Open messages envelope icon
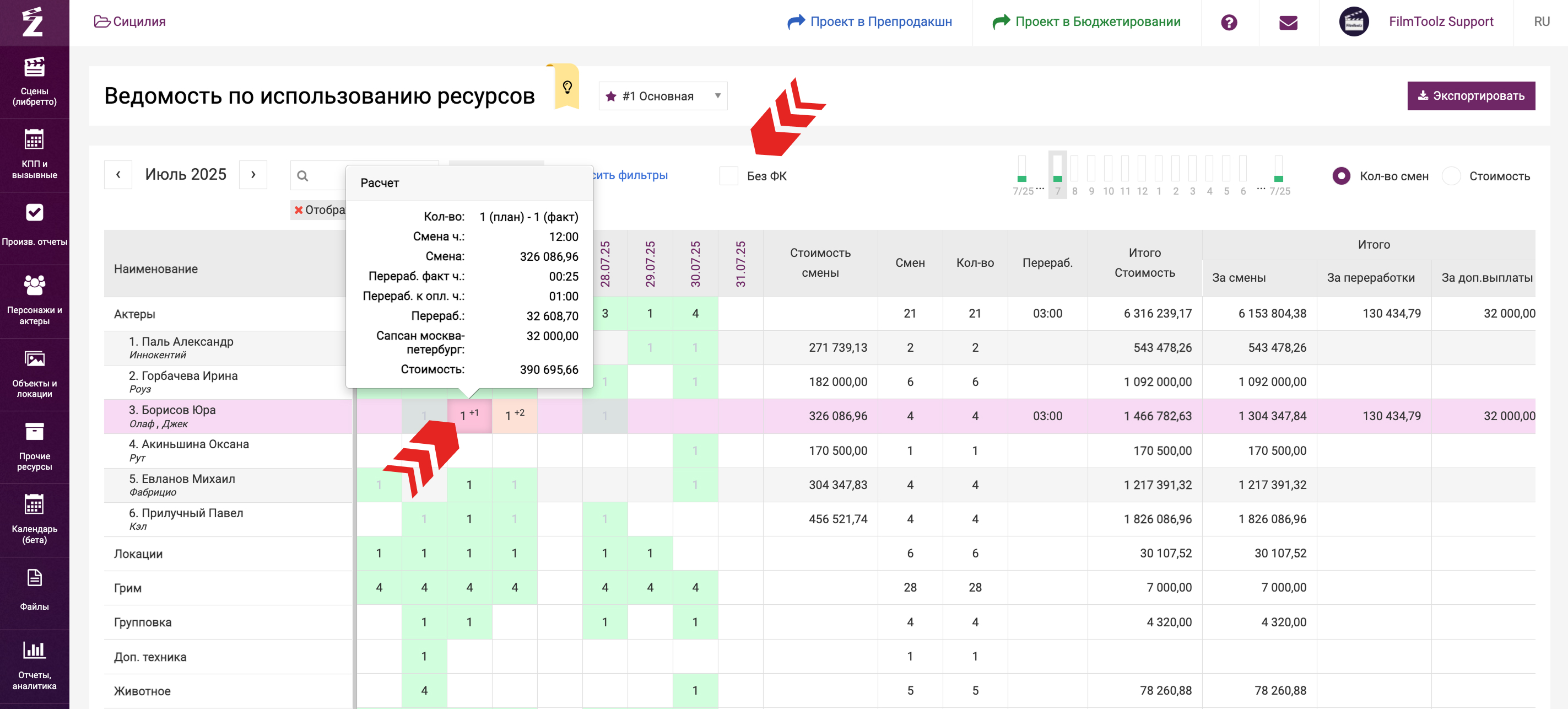1568x709 pixels. click(1288, 23)
